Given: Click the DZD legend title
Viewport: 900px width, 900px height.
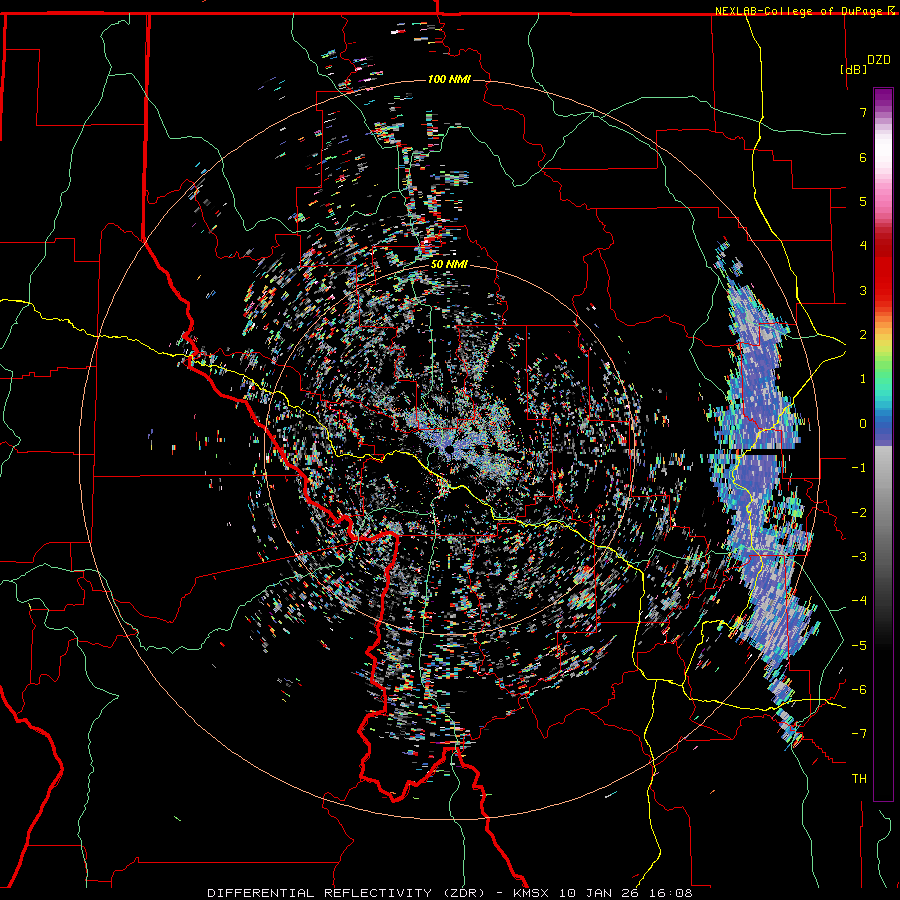Looking at the screenshot, I should [878, 60].
